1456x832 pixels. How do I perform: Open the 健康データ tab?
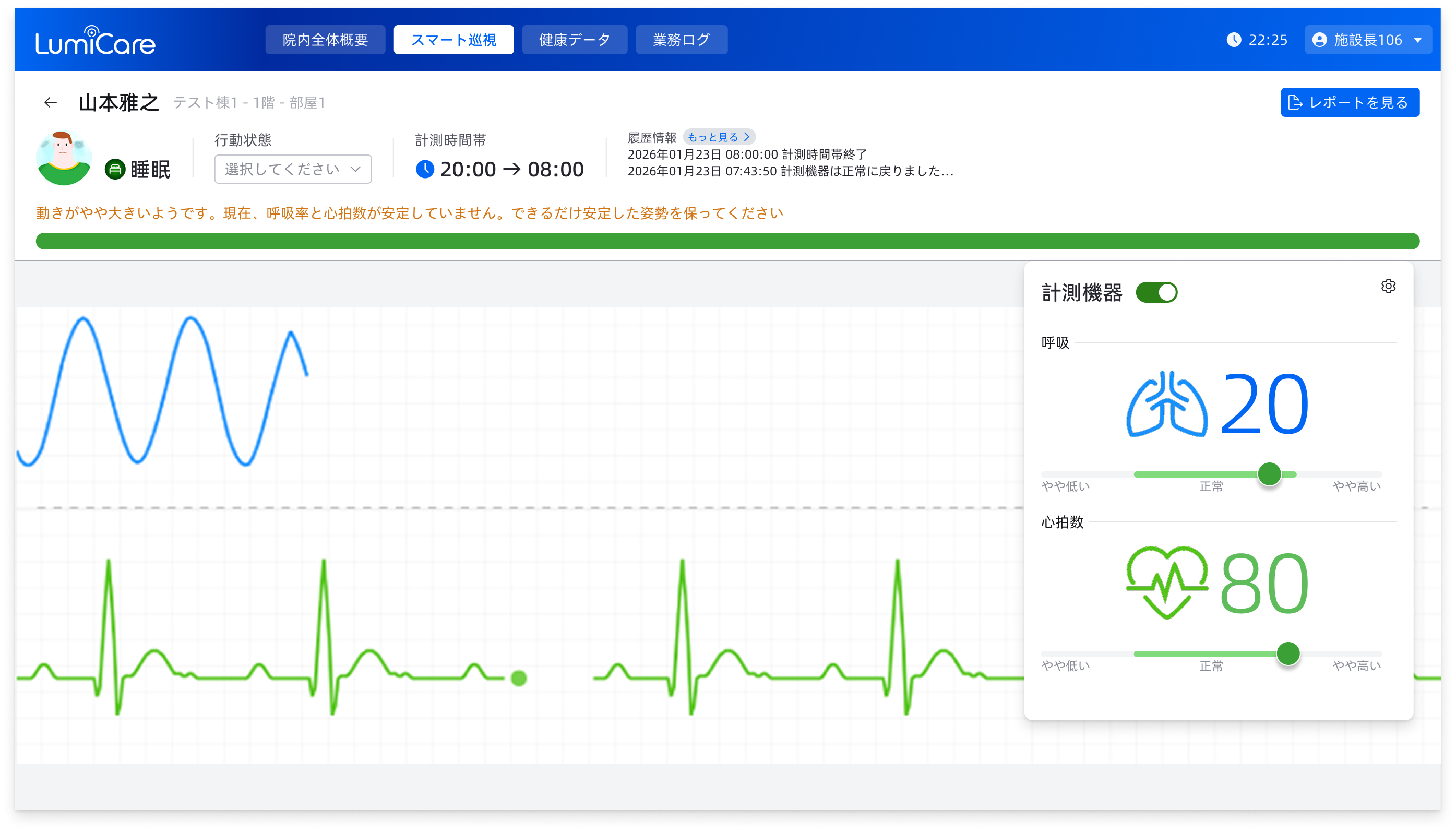[574, 40]
